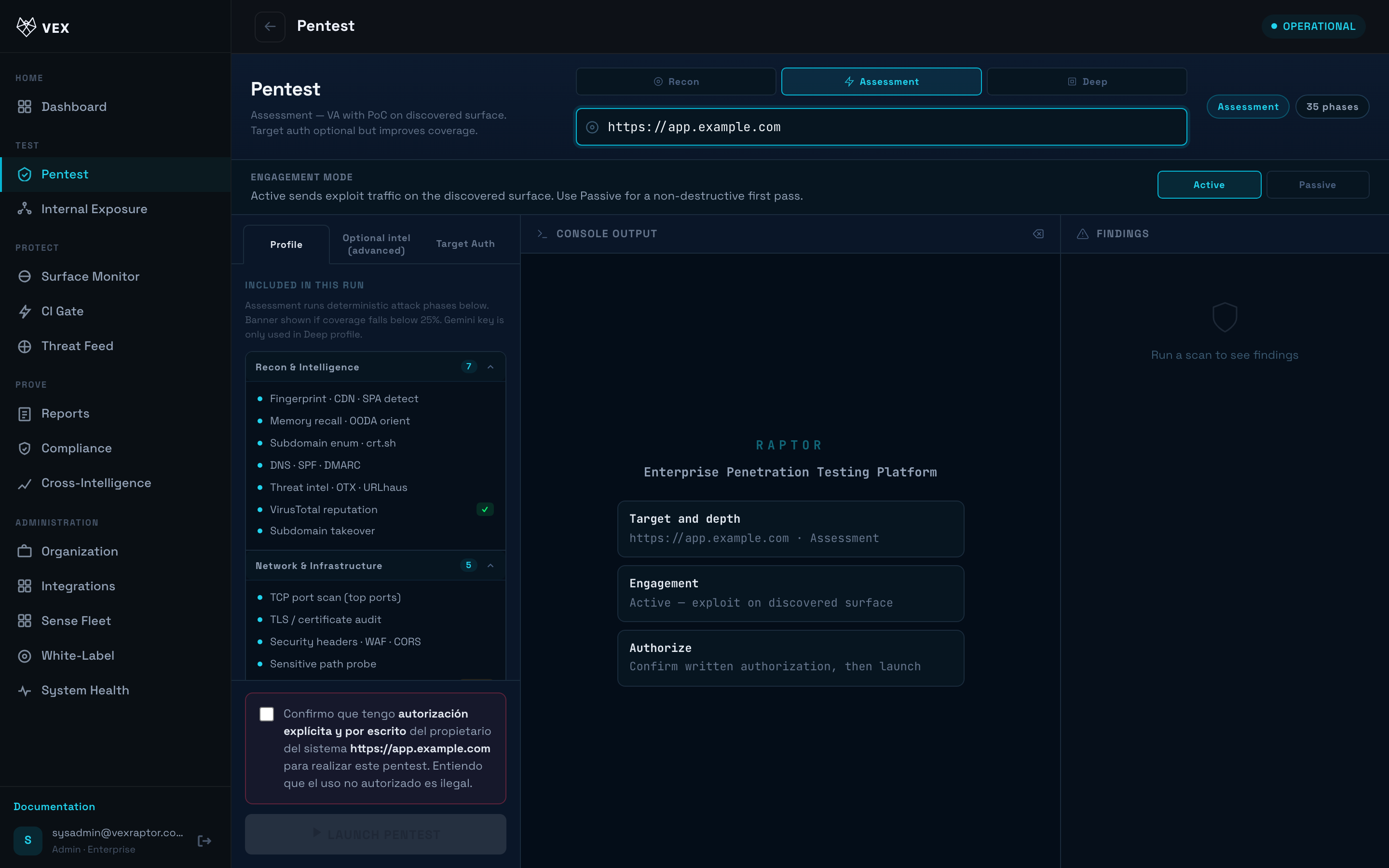Open Compliance section
The height and width of the screenshot is (868, 1389).
(x=115, y=448)
